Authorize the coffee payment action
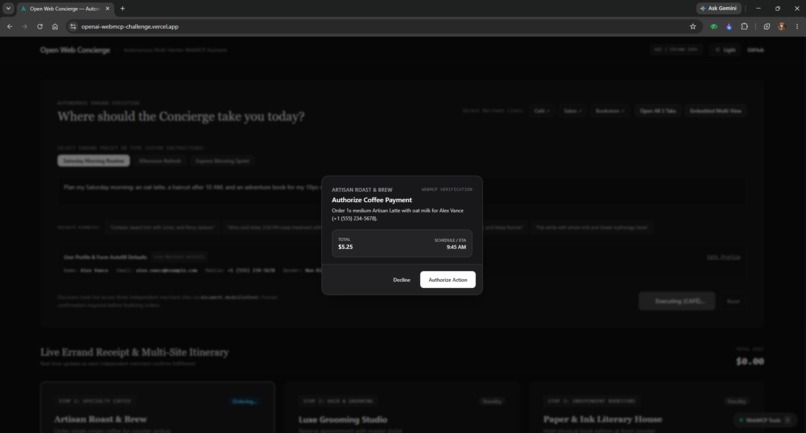Screen dimensions: 806x433 [447, 280]
